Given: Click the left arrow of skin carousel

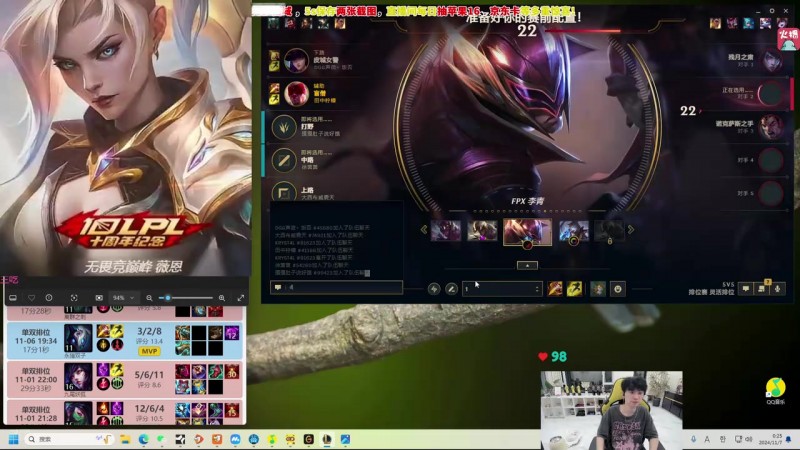Looking at the screenshot, I should pos(423,230).
